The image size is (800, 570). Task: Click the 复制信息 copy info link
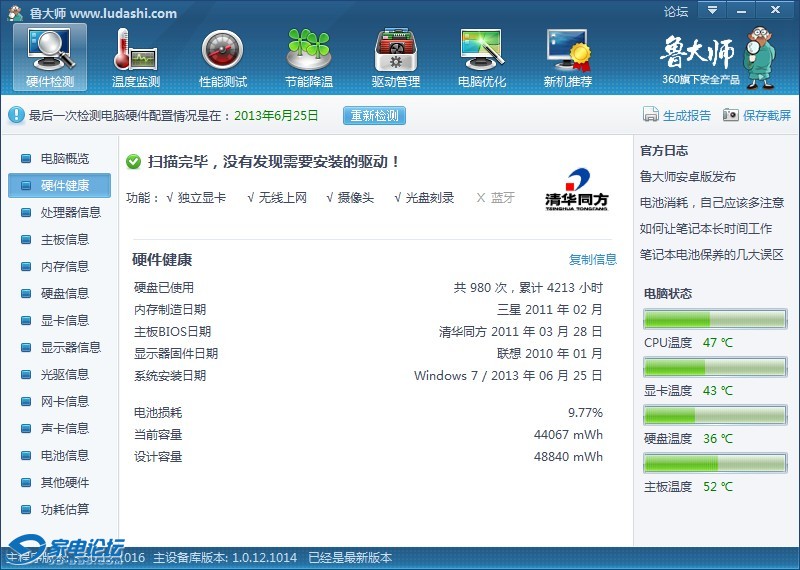(593, 260)
